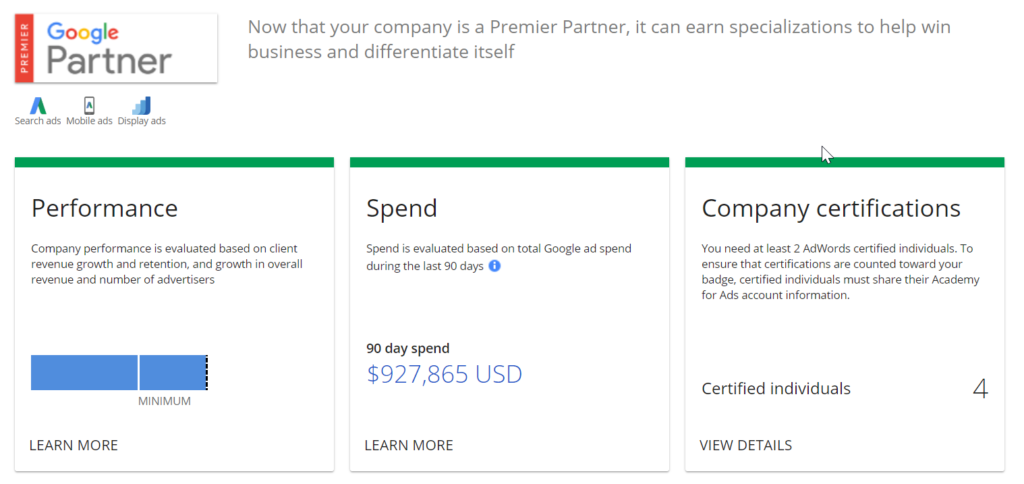Image resolution: width=1024 pixels, height=484 pixels.
Task: Select the Spend card heading
Action: (x=402, y=209)
